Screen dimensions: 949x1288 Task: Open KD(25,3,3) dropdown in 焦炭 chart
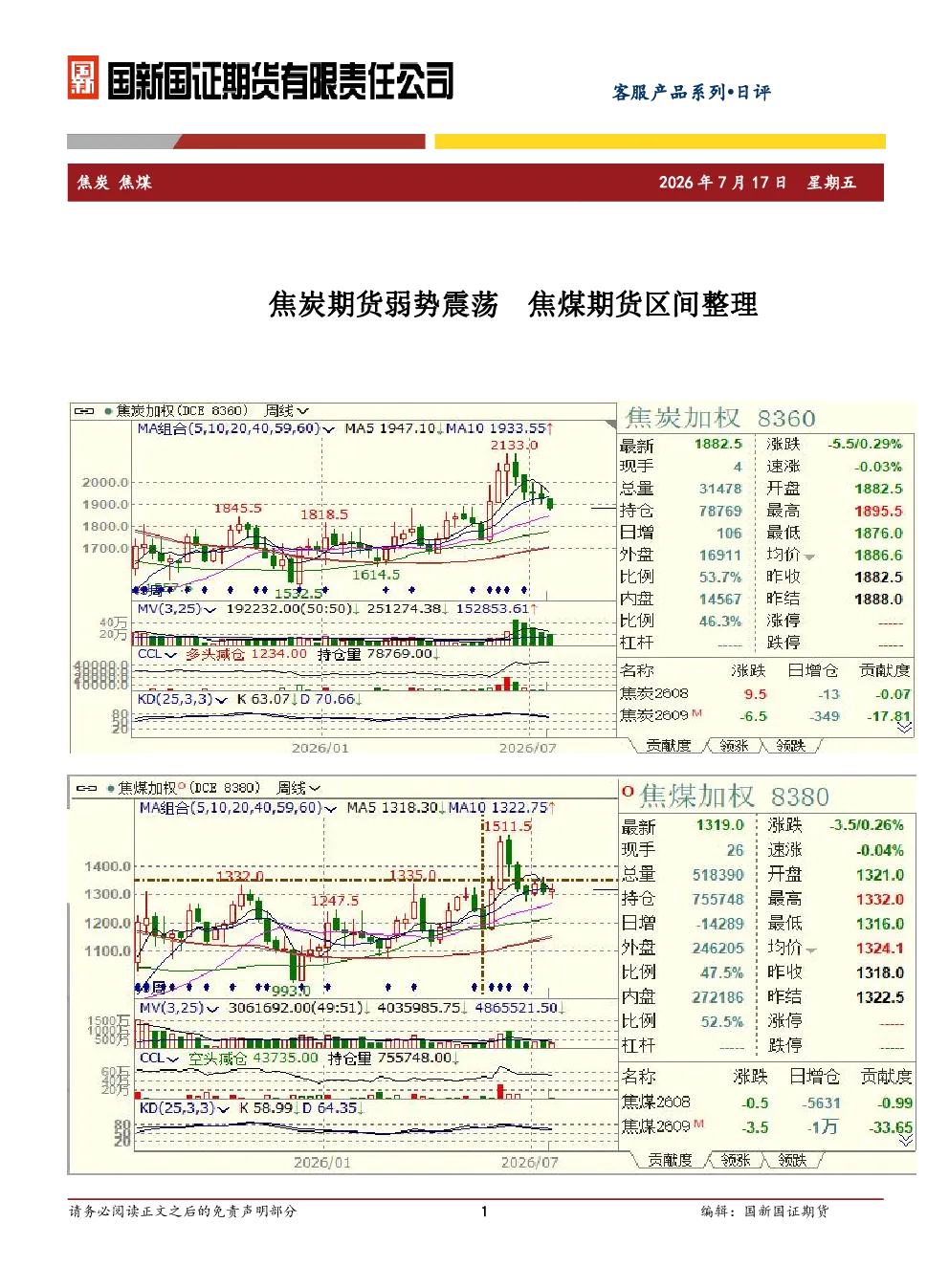pyautogui.click(x=222, y=700)
